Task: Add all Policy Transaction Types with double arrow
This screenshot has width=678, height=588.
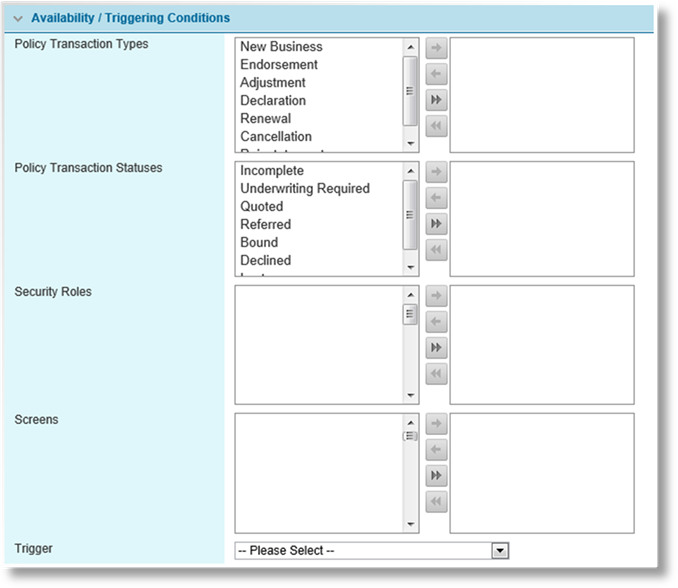Action: click(x=436, y=100)
